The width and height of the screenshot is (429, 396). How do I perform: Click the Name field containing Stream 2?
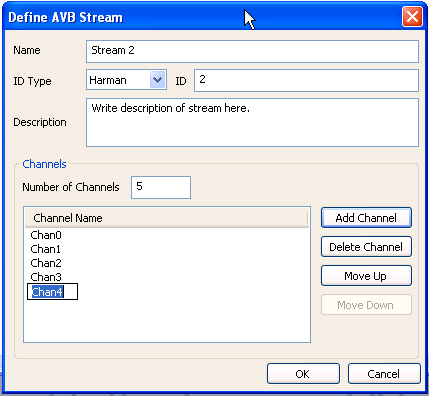[x=252, y=51]
